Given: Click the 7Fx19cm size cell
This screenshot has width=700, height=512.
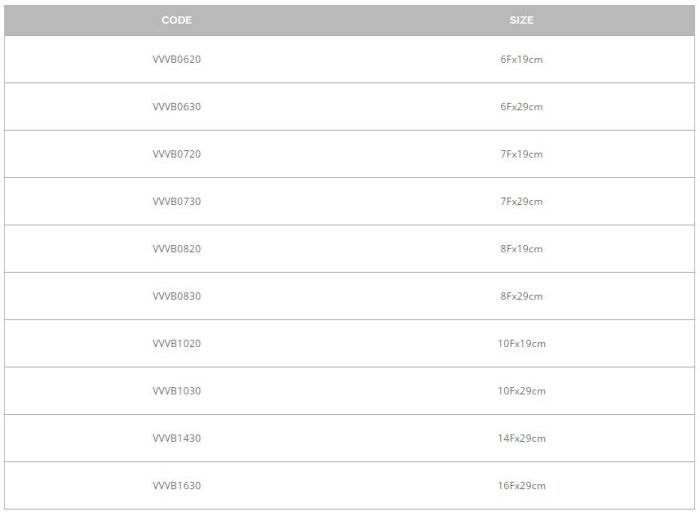Looking at the screenshot, I should click(x=521, y=154).
